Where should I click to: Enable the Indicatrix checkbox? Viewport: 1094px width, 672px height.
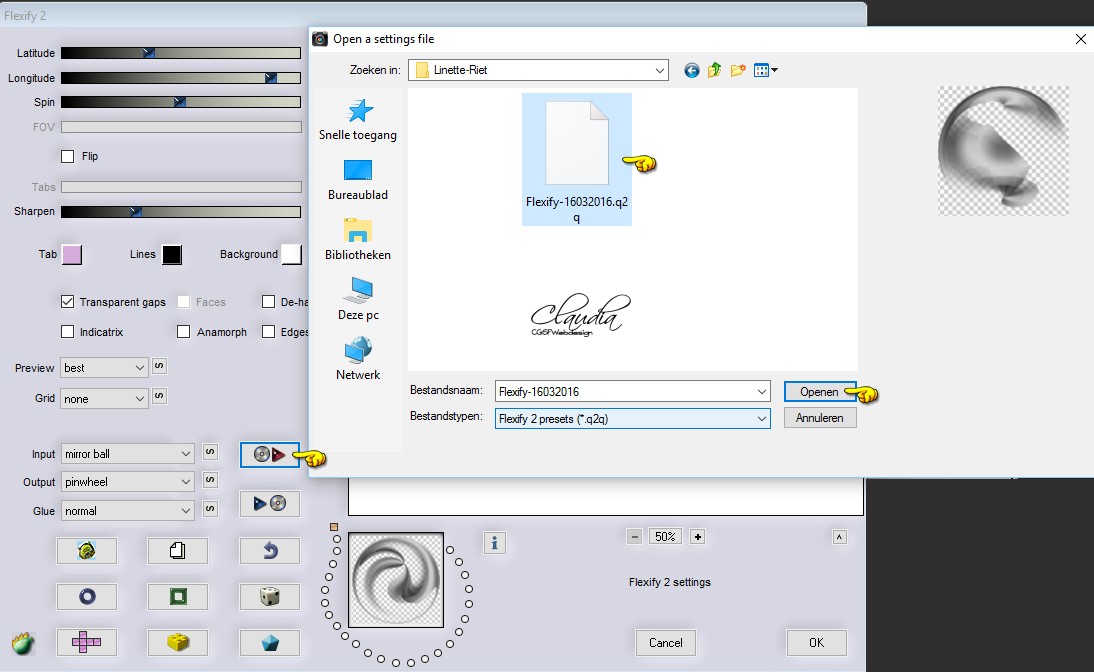point(68,332)
